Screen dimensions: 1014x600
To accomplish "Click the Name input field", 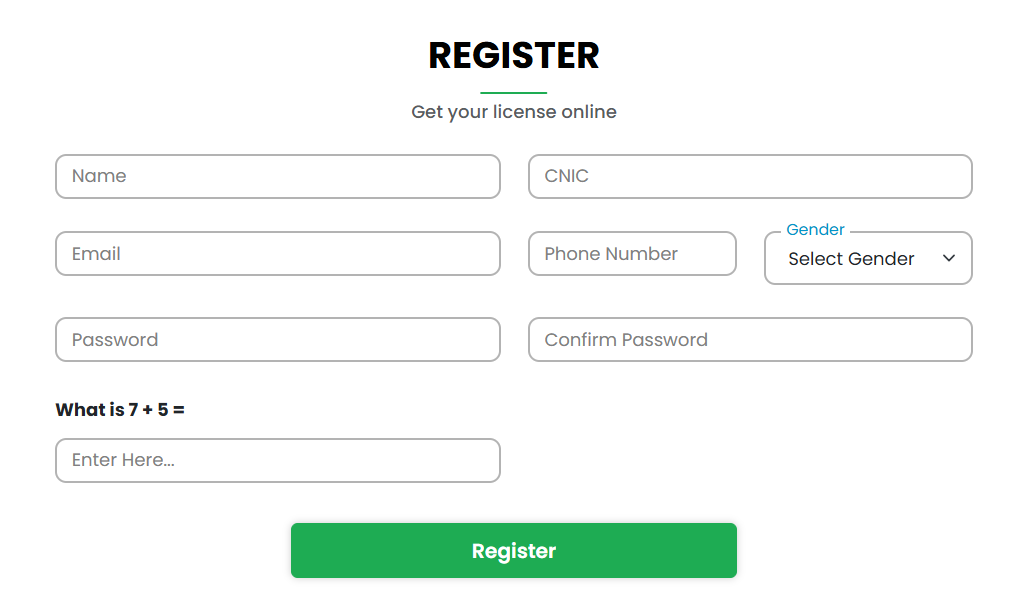I will pos(277,176).
